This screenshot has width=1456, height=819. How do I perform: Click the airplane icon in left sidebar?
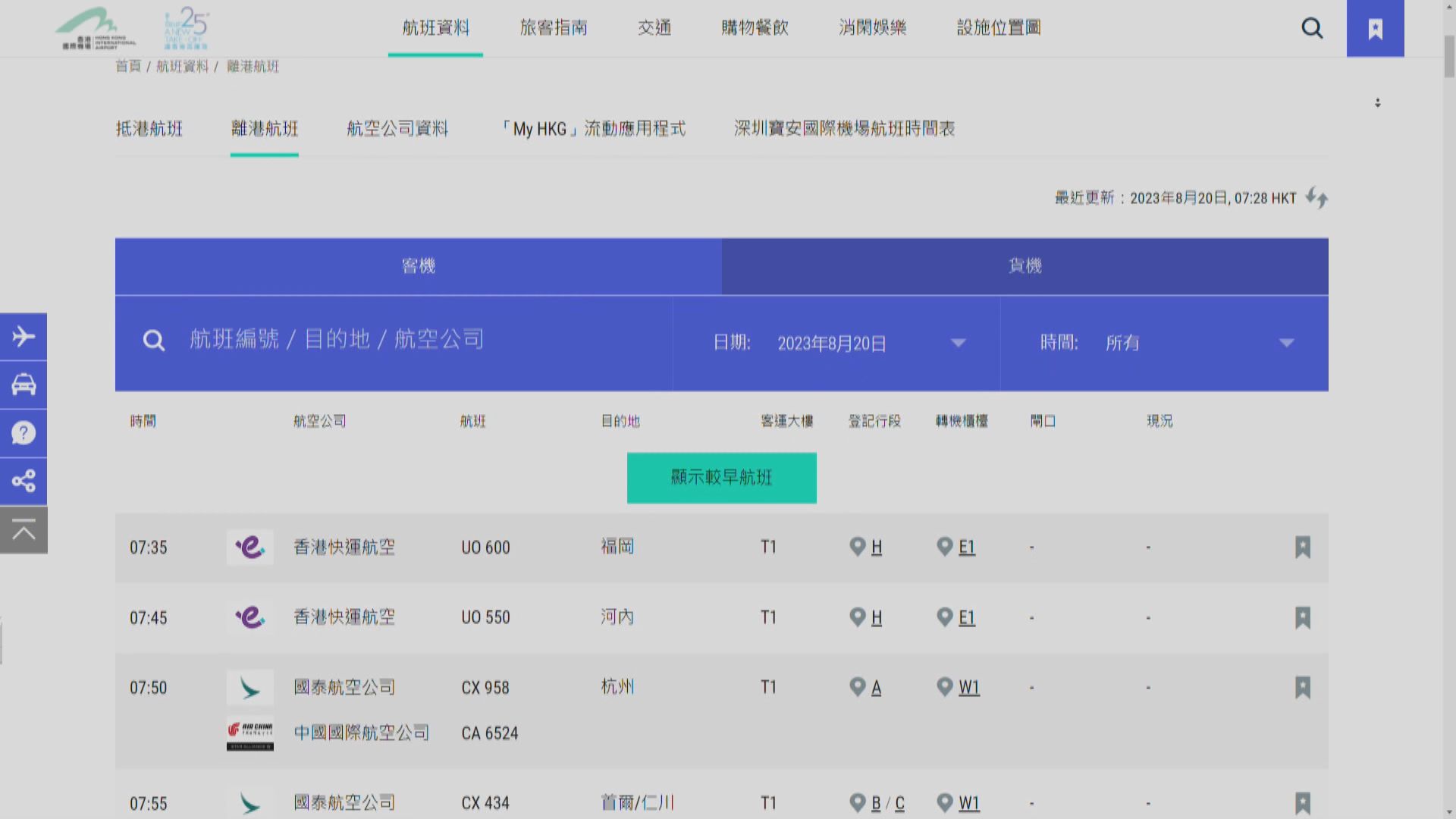click(24, 337)
